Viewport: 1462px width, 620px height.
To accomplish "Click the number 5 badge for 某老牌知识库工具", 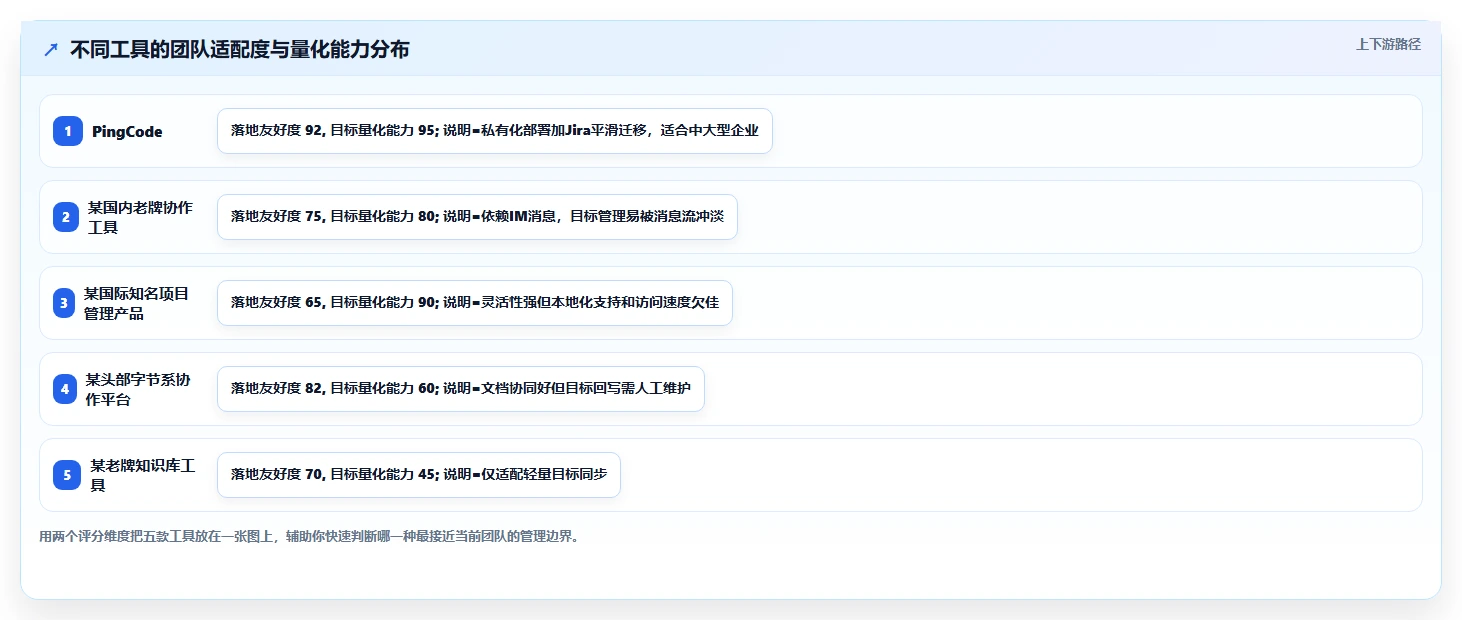I will click(x=67, y=475).
